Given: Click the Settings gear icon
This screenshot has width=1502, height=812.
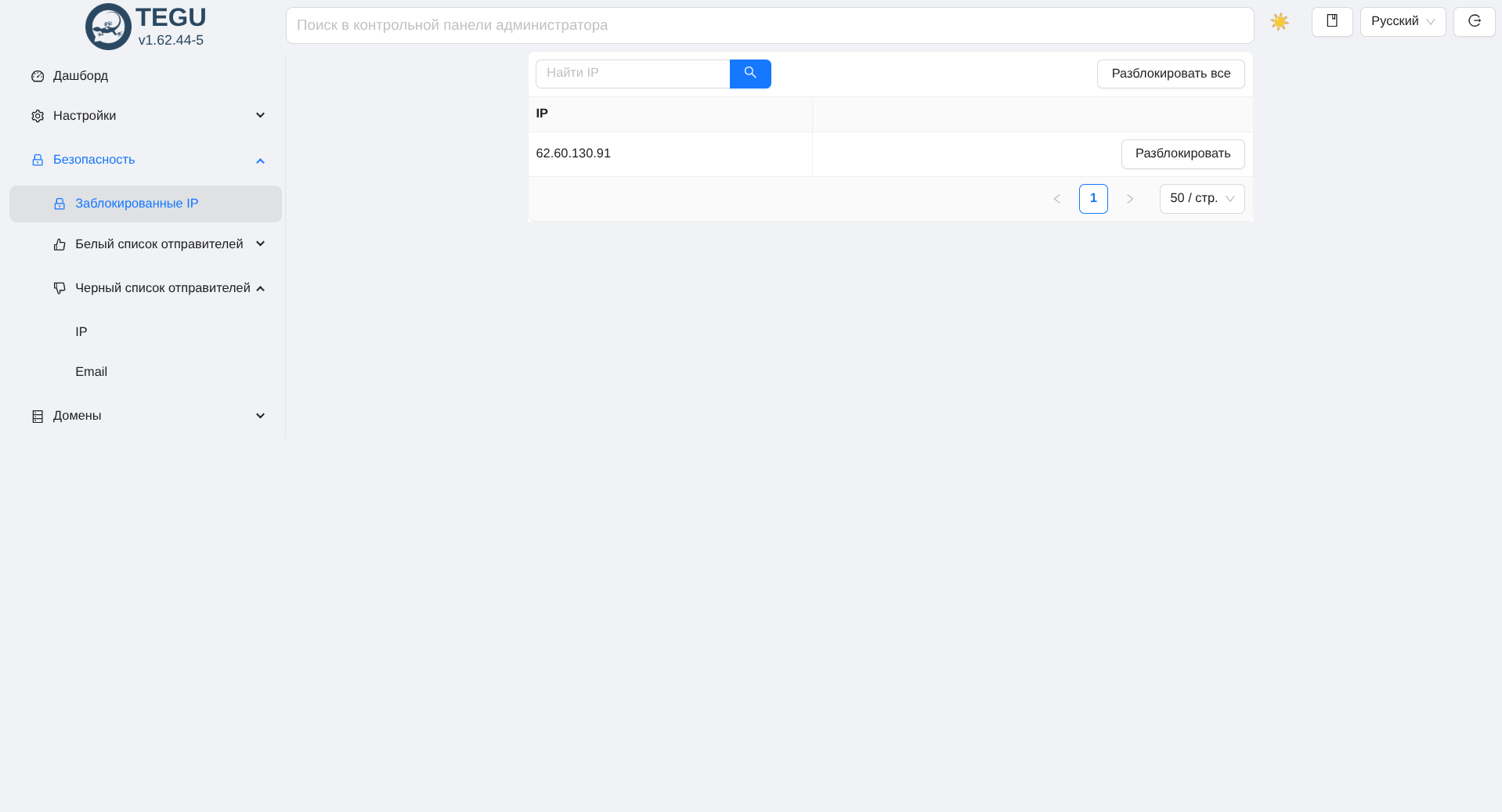Looking at the screenshot, I should 38,116.
